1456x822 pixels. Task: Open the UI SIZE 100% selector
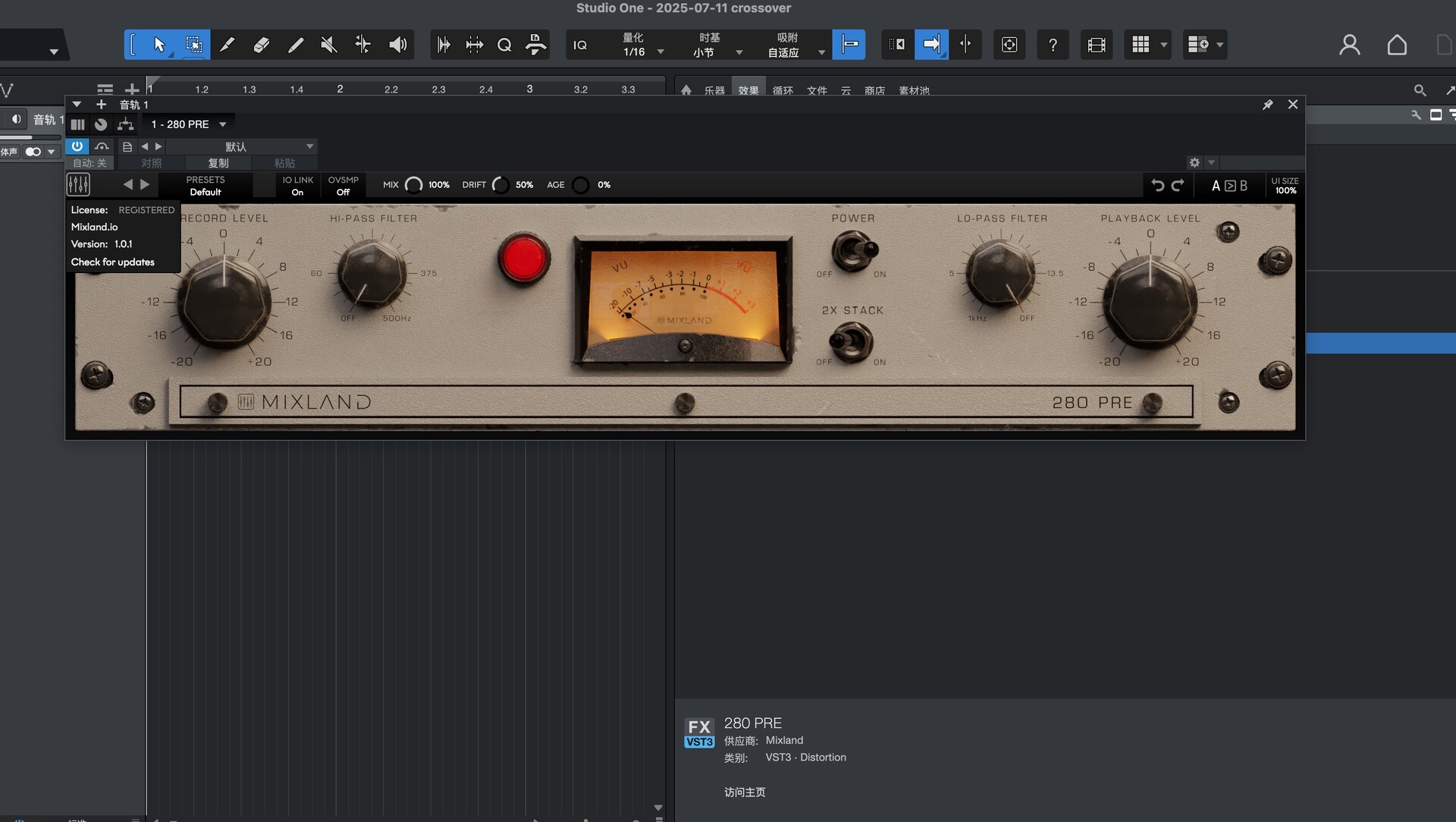coord(1285,186)
